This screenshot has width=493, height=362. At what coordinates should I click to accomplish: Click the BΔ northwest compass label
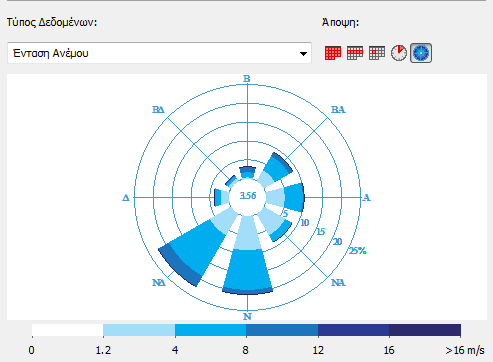(x=158, y=110)
